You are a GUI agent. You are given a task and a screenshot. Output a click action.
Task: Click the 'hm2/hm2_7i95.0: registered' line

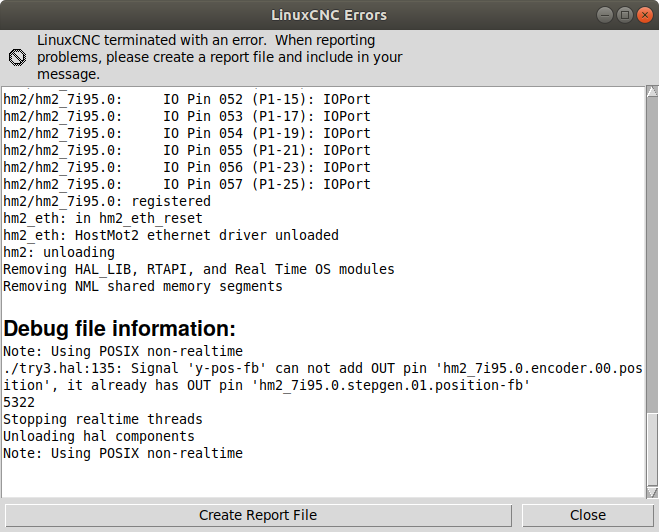click(x=107, y=201)
